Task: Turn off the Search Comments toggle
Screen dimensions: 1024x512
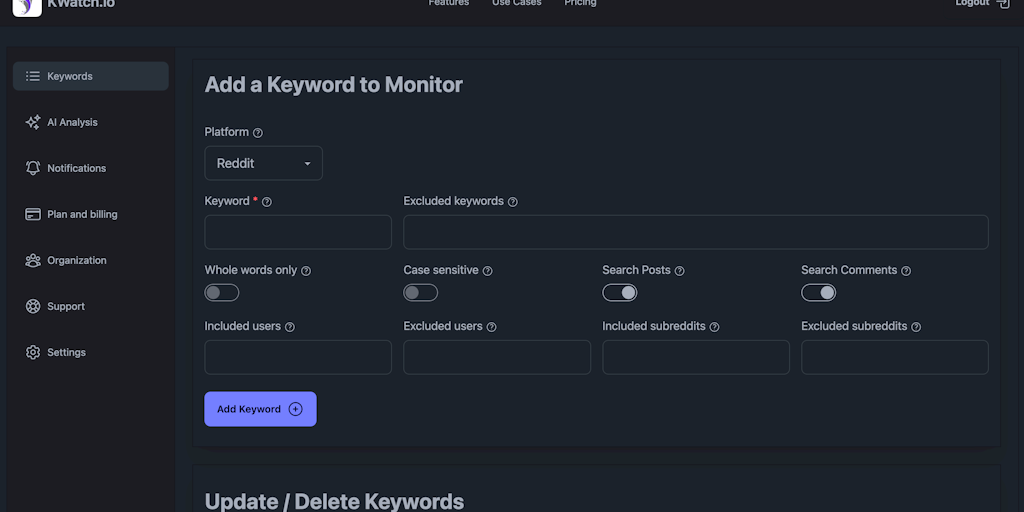Action: point(818,293)
